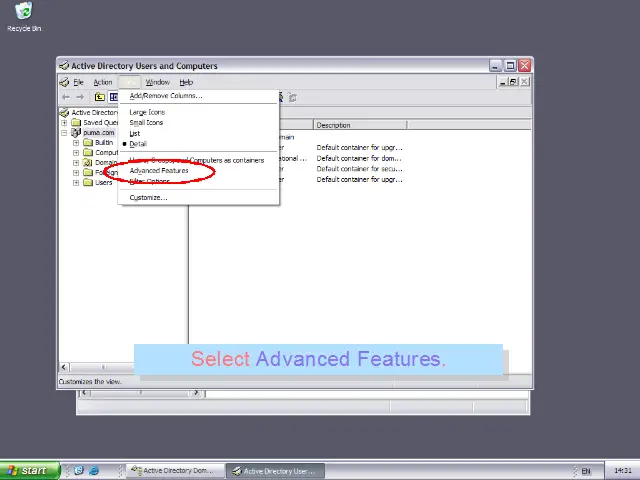640x480 pixels.
Task: Expand the Domain Controllers node
Action: (76, 162)
